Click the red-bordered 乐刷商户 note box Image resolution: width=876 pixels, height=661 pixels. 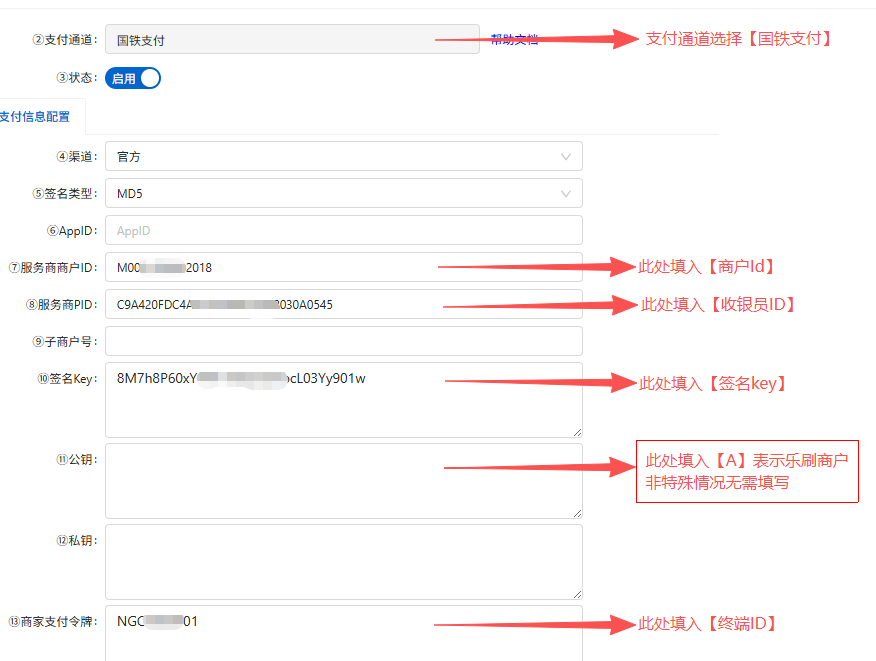click(747, 472)
